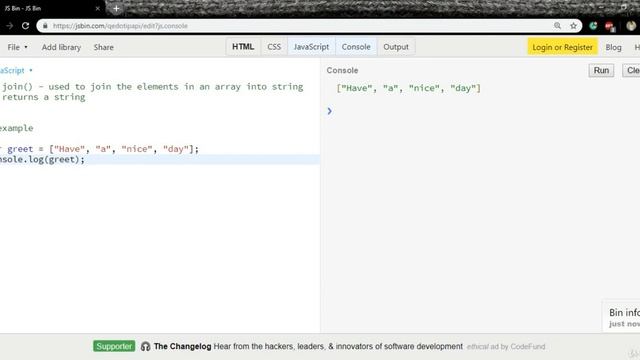Open the Blog link

(x=613, y=47)
